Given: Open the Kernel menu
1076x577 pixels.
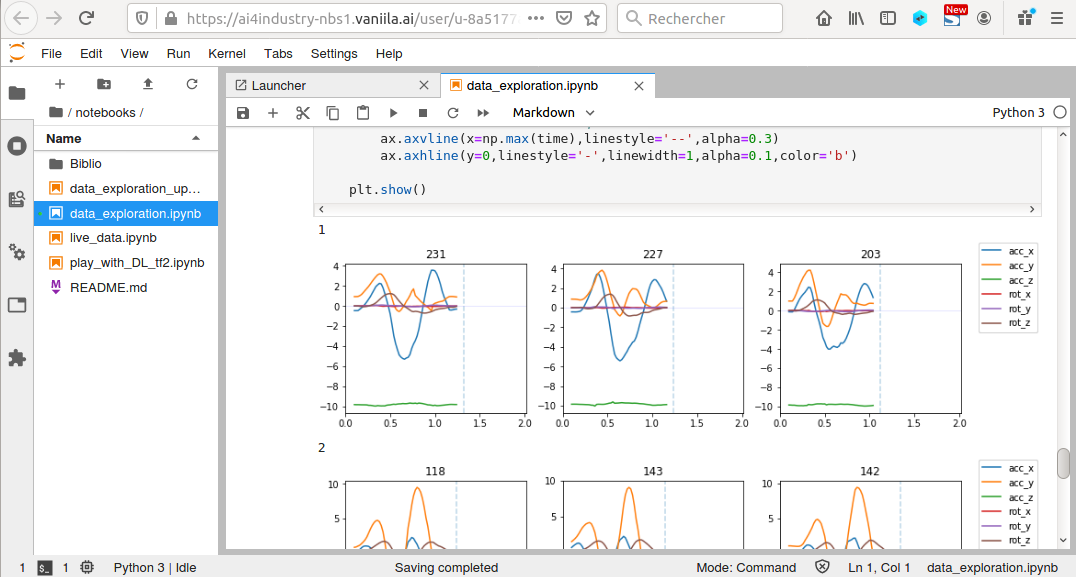Looking at the screenshot, I should coord(226,54).
